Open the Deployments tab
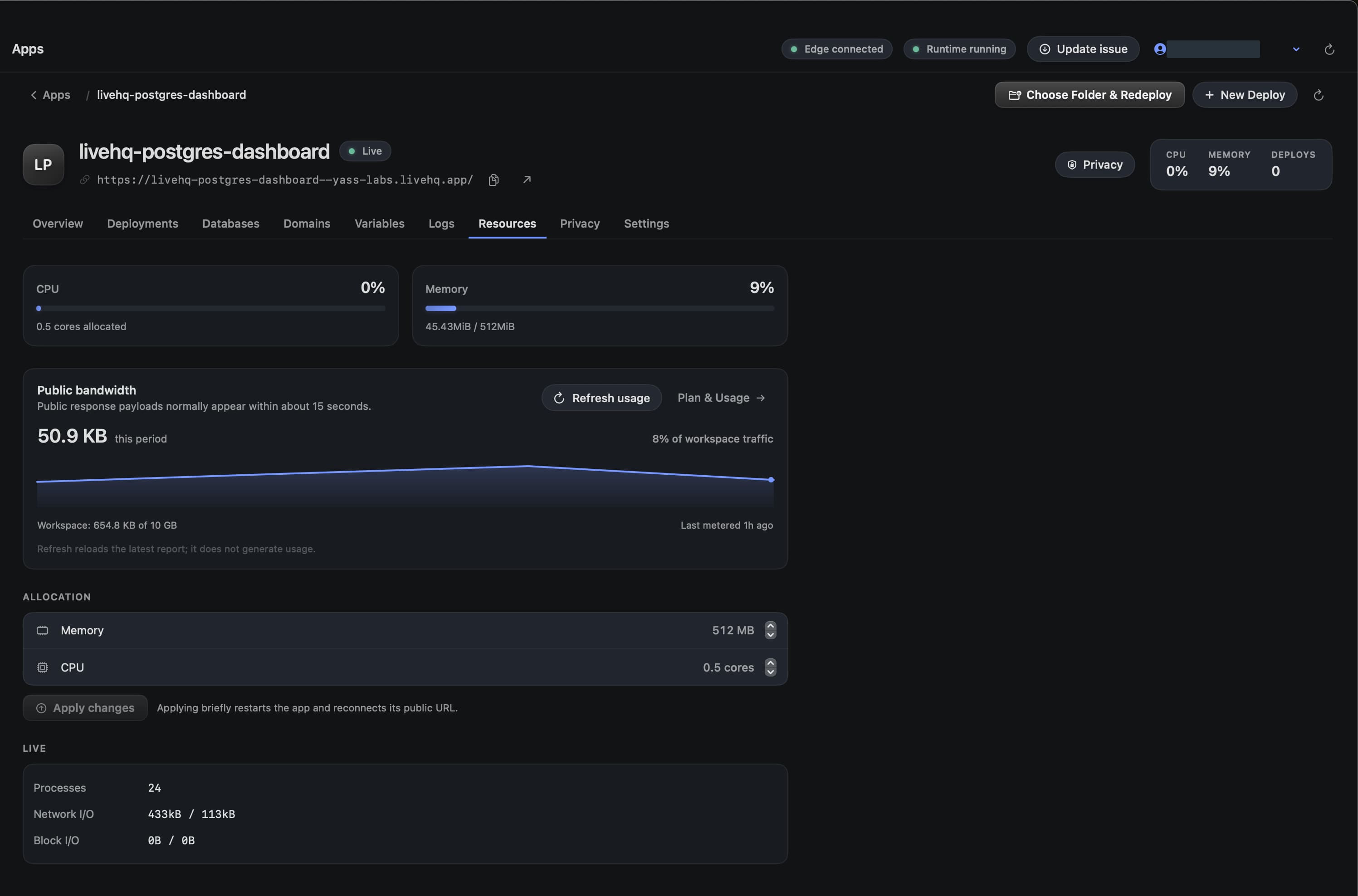Viewport: 1358px width, 896px height. coord(142,224)
